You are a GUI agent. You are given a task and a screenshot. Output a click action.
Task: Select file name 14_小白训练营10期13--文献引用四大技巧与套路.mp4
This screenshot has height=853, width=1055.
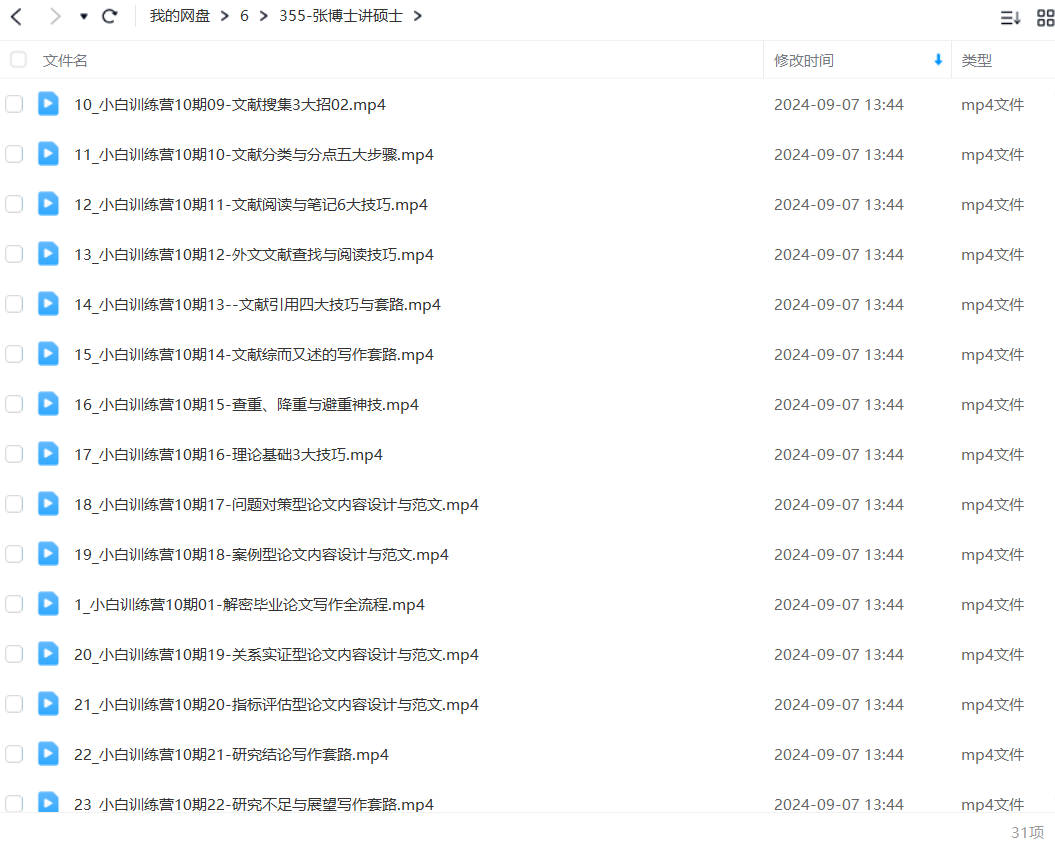[x=257, y=305]
